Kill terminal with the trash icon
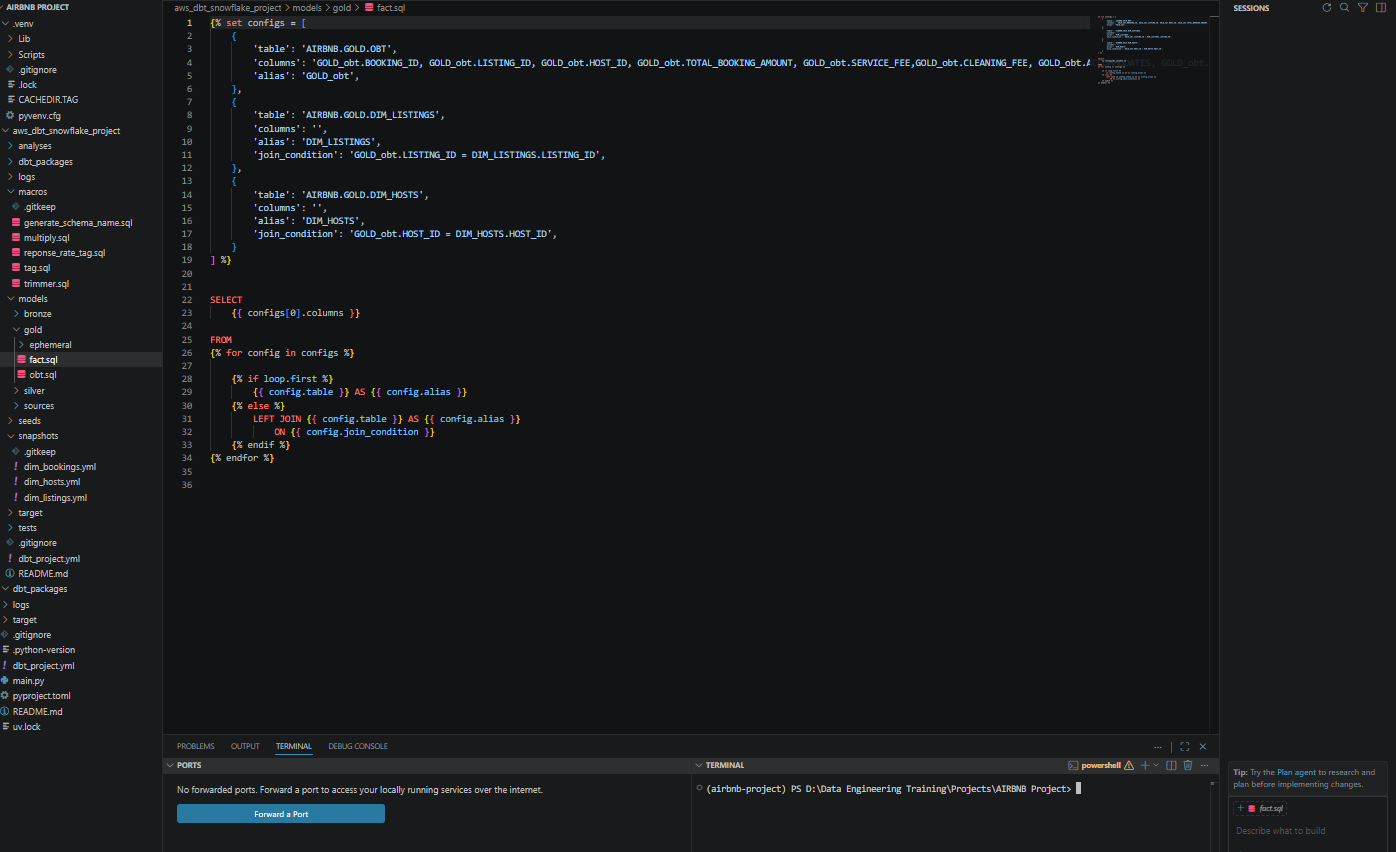This screenshot has height=852, width=1396. pyautogui.click(x=1188, y=765)
